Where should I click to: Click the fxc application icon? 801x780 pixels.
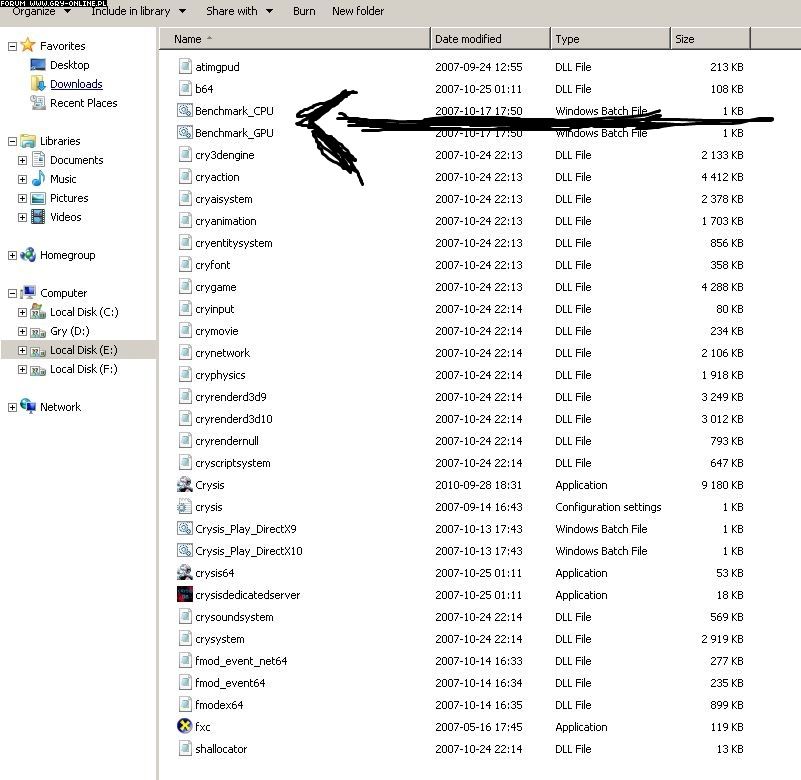pyautogui.click(x=184, y=726)
